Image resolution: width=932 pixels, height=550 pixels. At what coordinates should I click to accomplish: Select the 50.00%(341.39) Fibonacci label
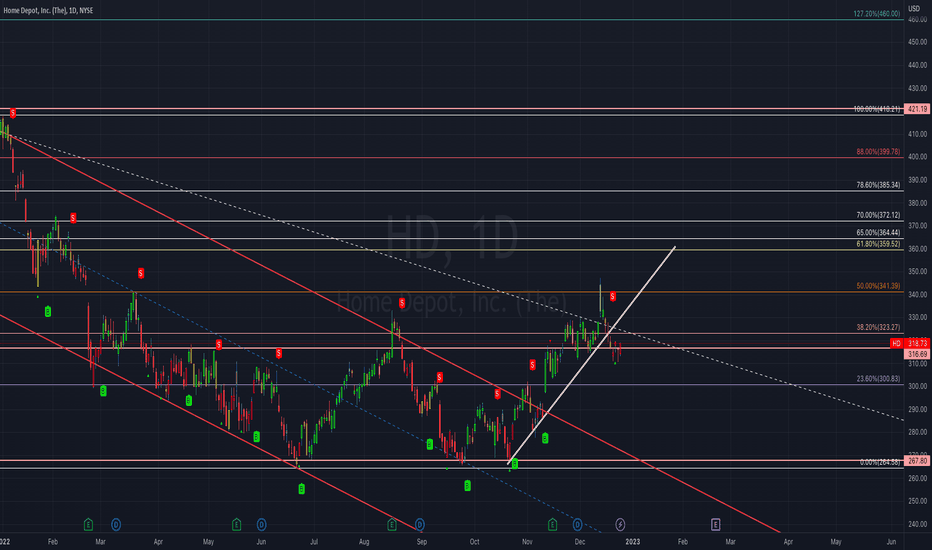[x=878, y=286]
